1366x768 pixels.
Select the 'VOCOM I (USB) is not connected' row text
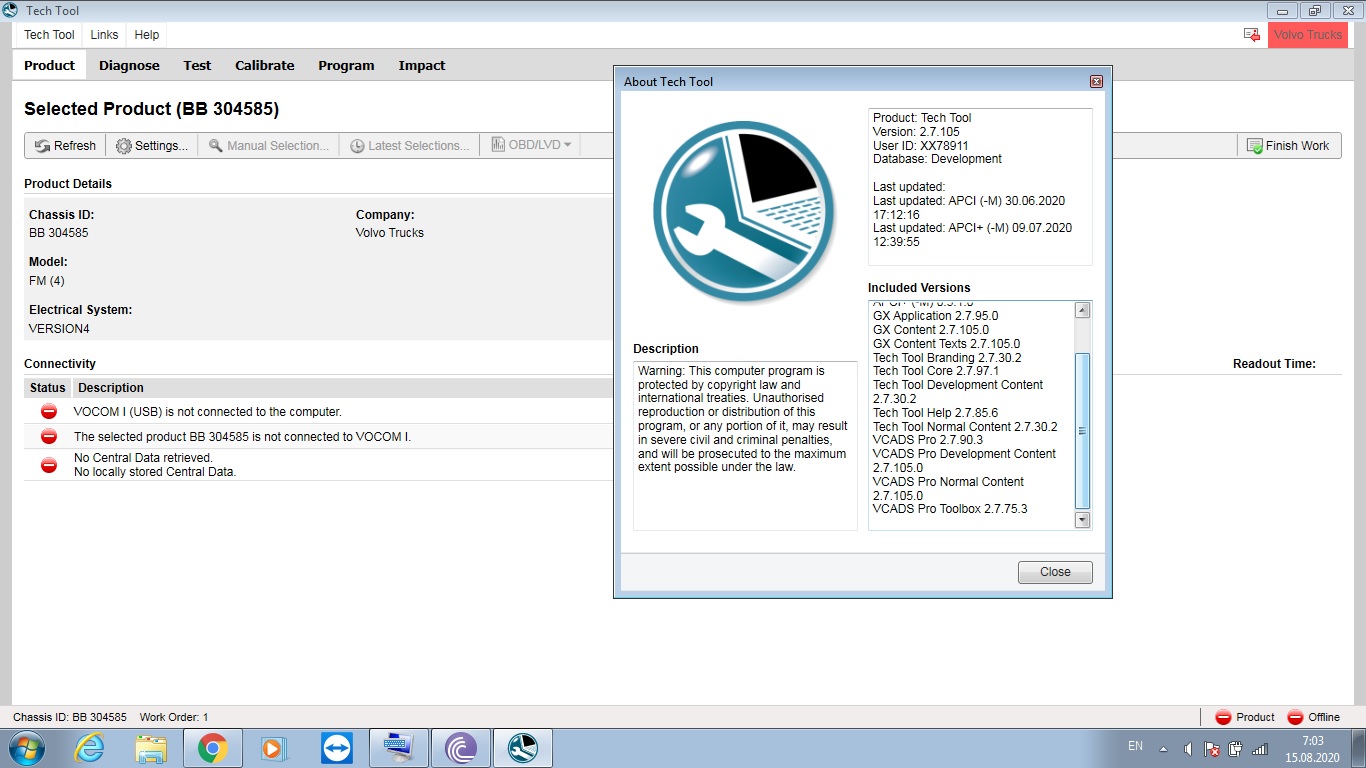[x=208, y=411]
